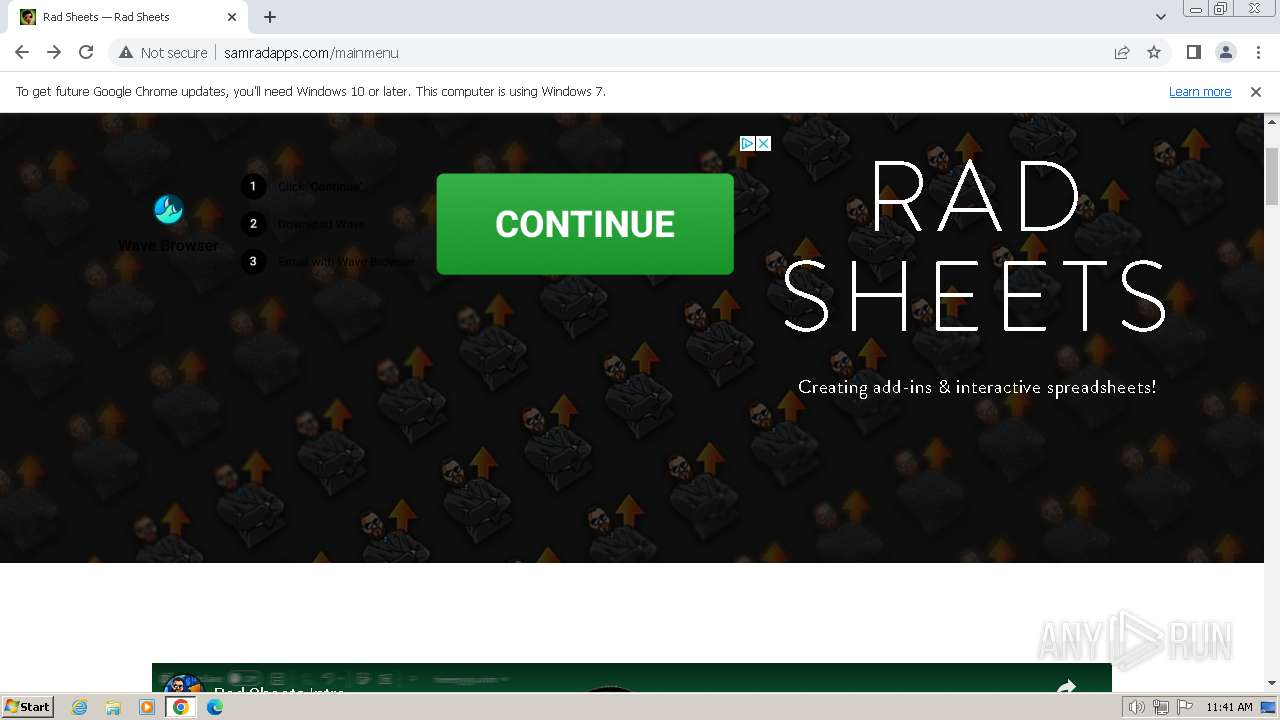This screenshot has width=1280, height=720.
Task: Click the volume speaker tray icon
Action: 1137,707
